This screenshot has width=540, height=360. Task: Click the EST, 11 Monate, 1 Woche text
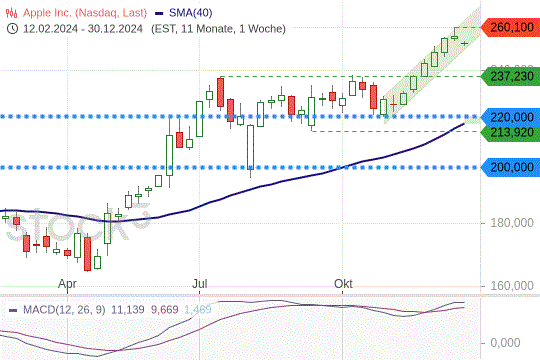pyautogui.click(x=218, y=28)
